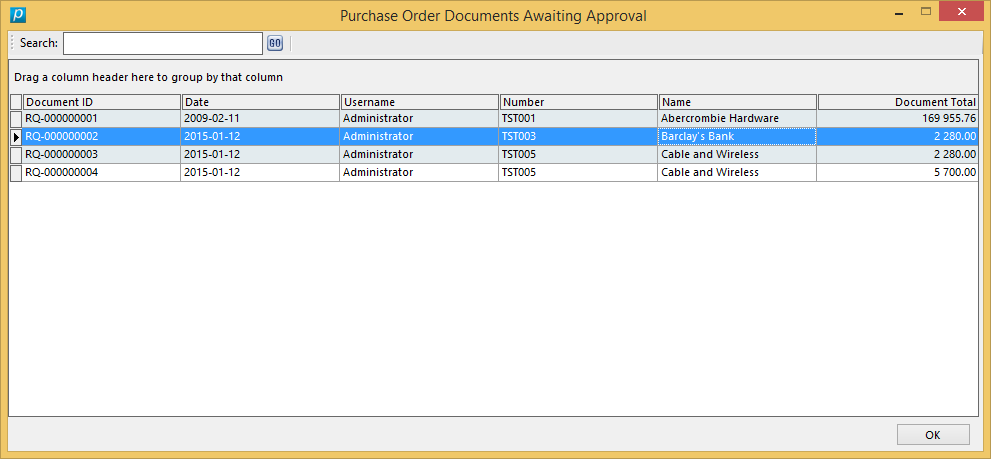This screenshot has height=459, width=991.
Task: Sort by Document Total column header
Action: [897, 102]
